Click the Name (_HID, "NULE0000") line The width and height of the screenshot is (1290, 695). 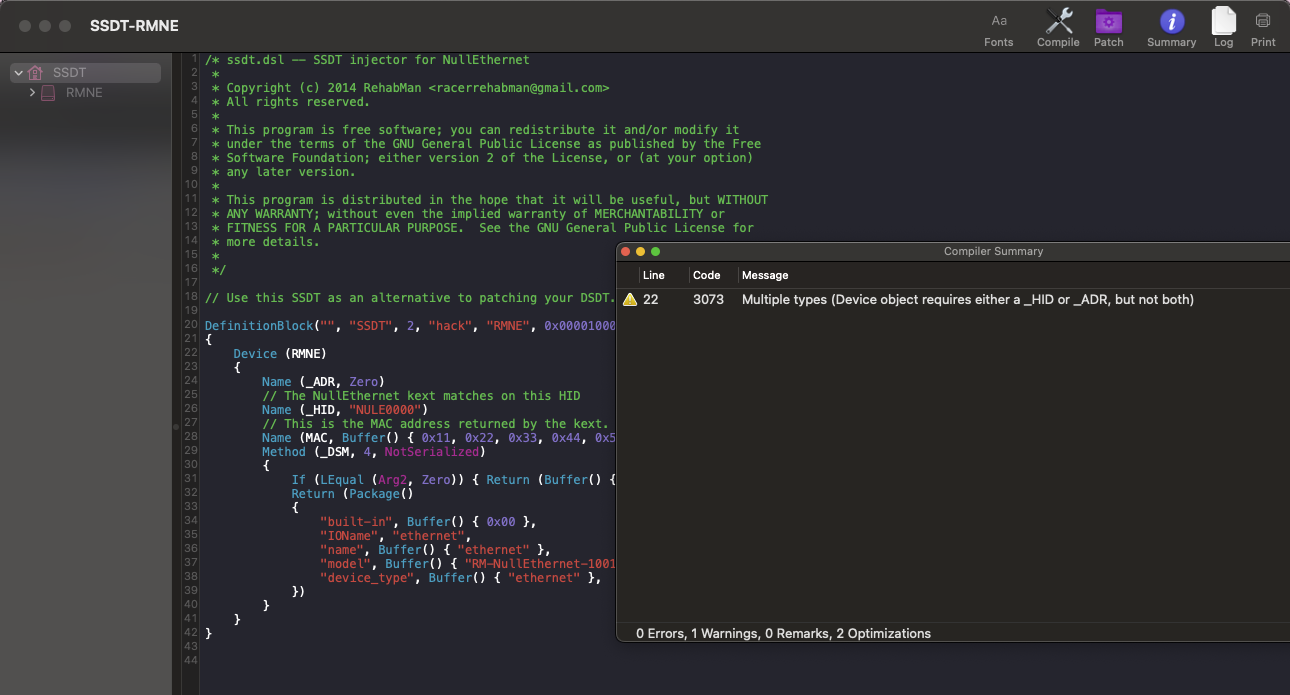[x=345, y=410]
